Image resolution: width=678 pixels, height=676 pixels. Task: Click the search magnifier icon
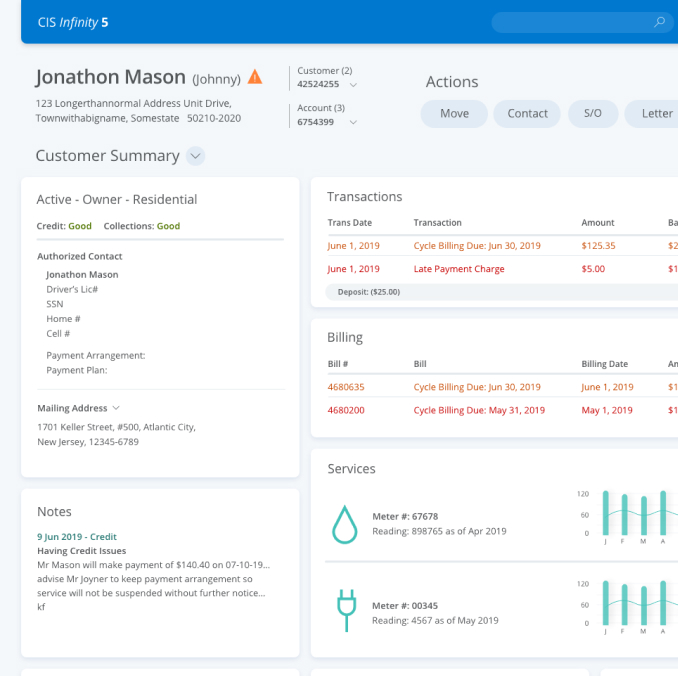coord(659,22)
